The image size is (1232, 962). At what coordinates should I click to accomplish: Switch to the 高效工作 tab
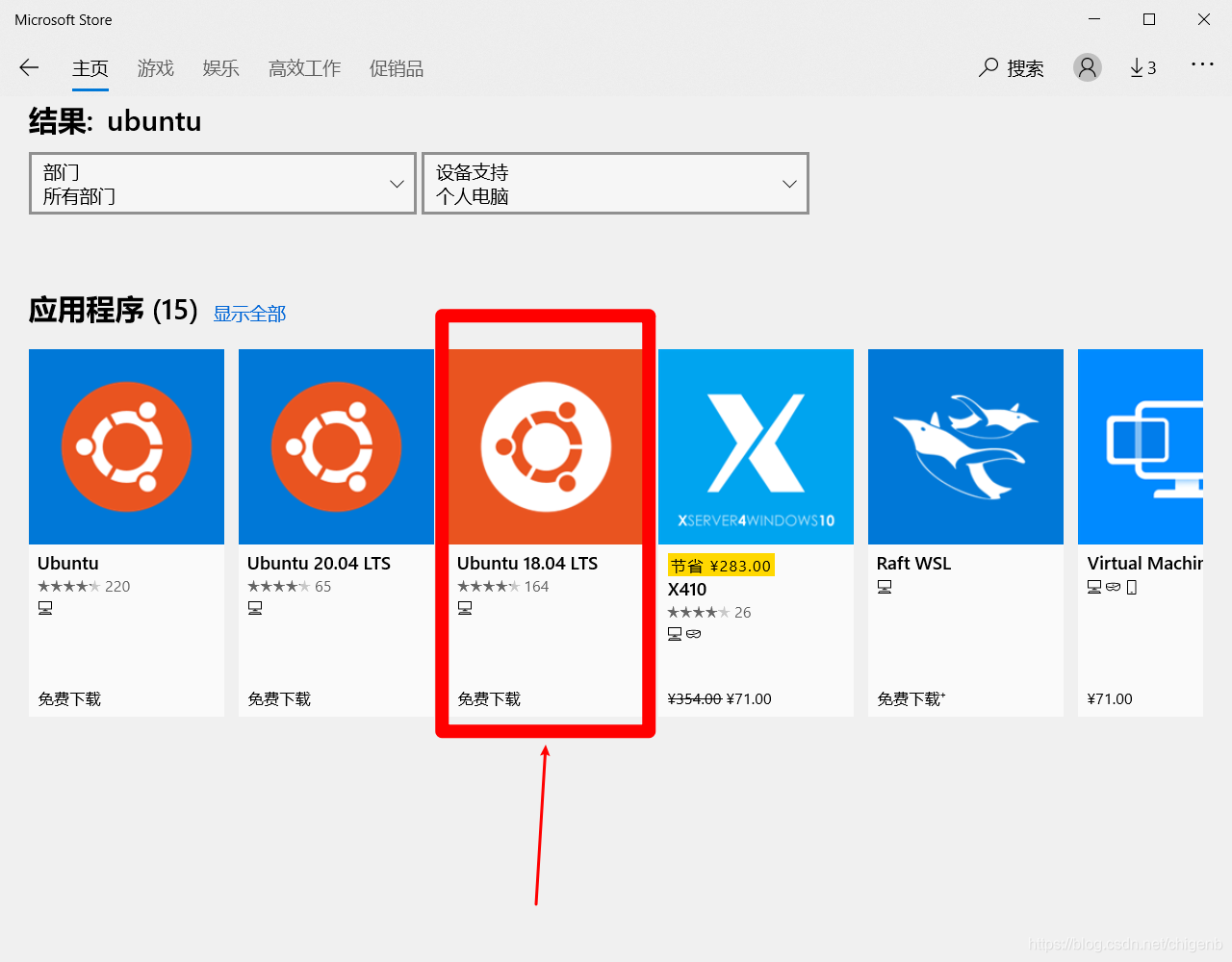pyautogui.click(x=304, y=68)
